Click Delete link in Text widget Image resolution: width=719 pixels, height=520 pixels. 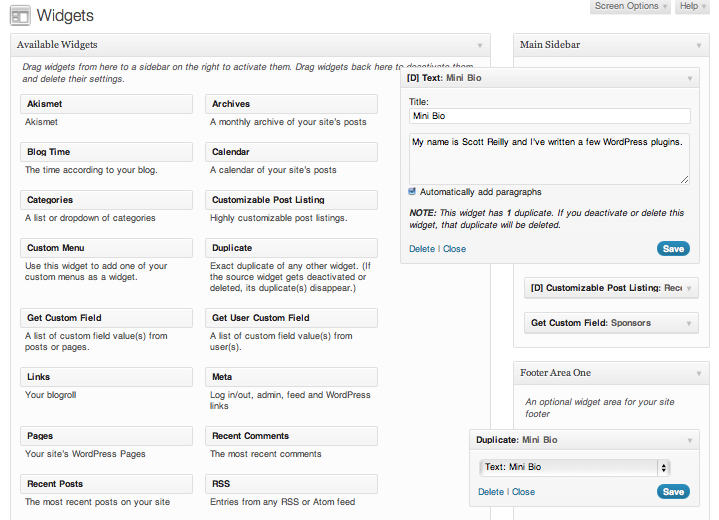click(x=421, y=249)
